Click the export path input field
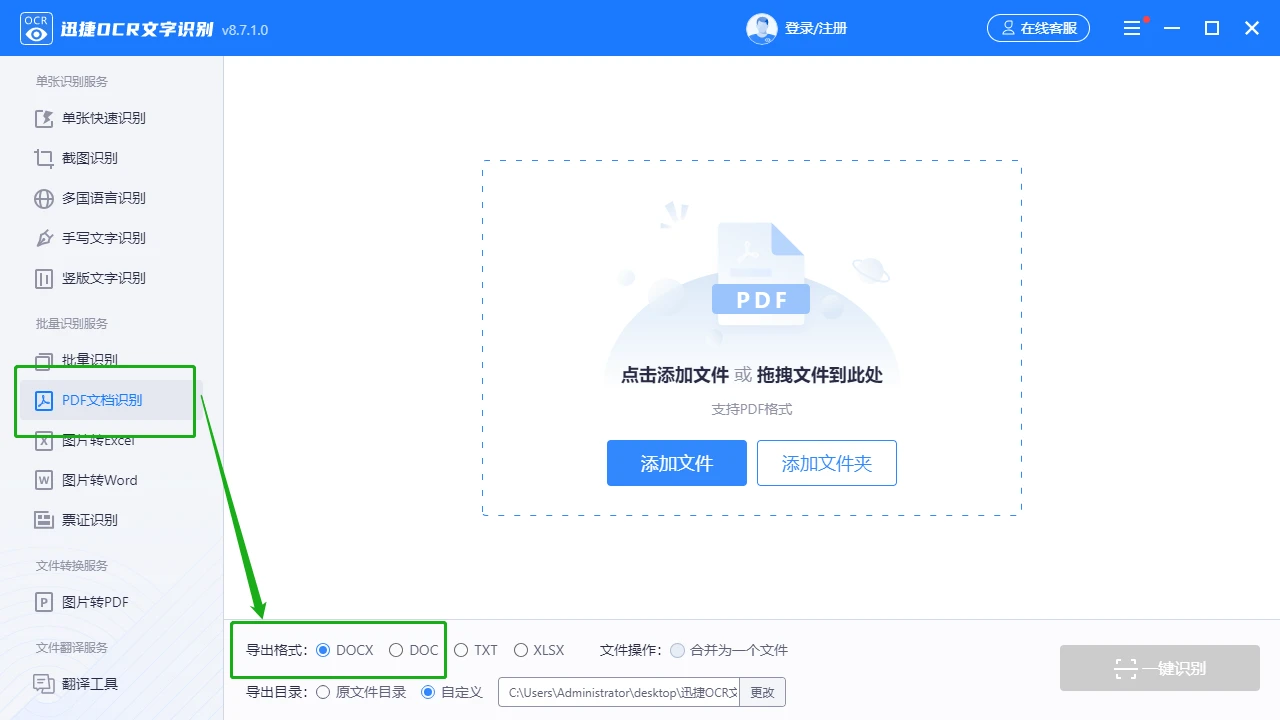 (619, 692)
